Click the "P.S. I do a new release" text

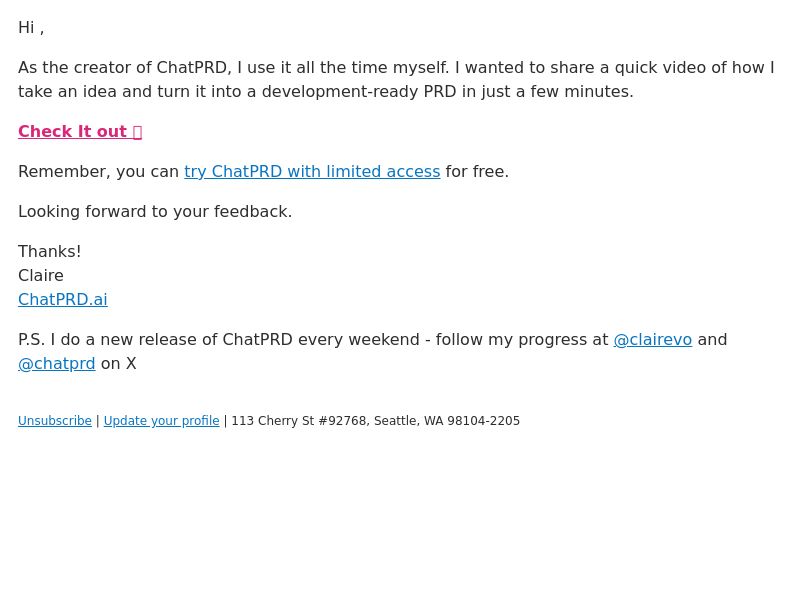[x=118, y=339]
